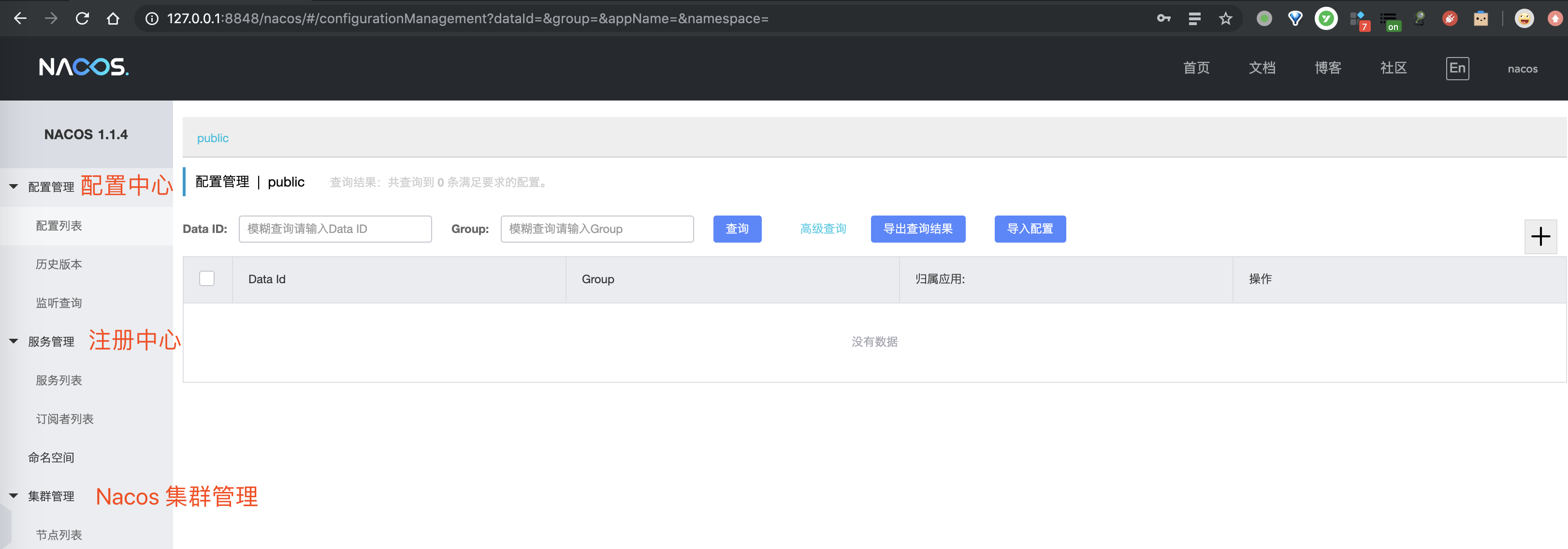Collapse the 集群管理 section
This screenshot has height=549, width=1568.
[x=14, y=495]
